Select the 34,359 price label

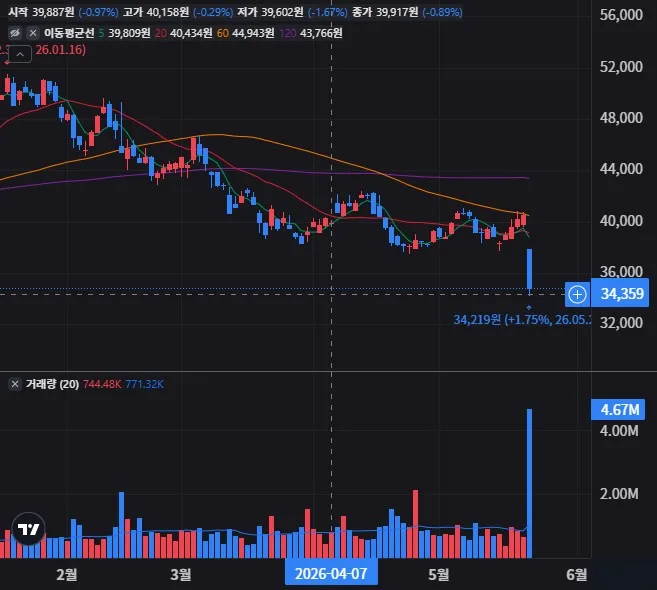(x=622, y=294)
